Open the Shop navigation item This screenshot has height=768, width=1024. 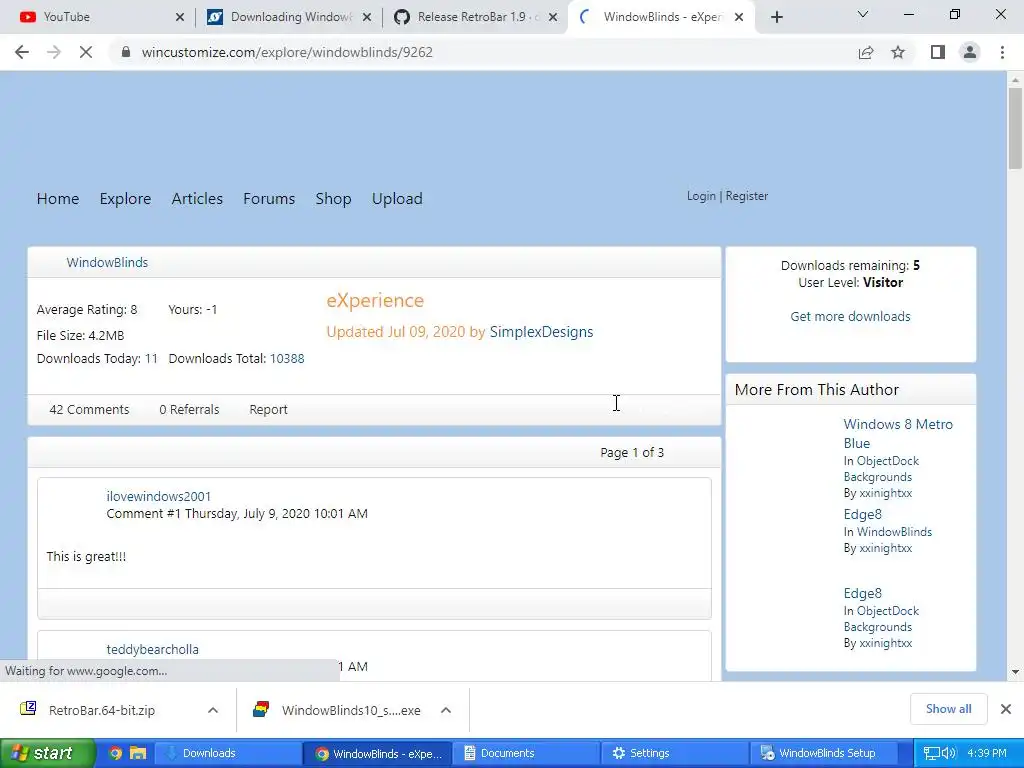pyautogui.click(x=333, y=199)
